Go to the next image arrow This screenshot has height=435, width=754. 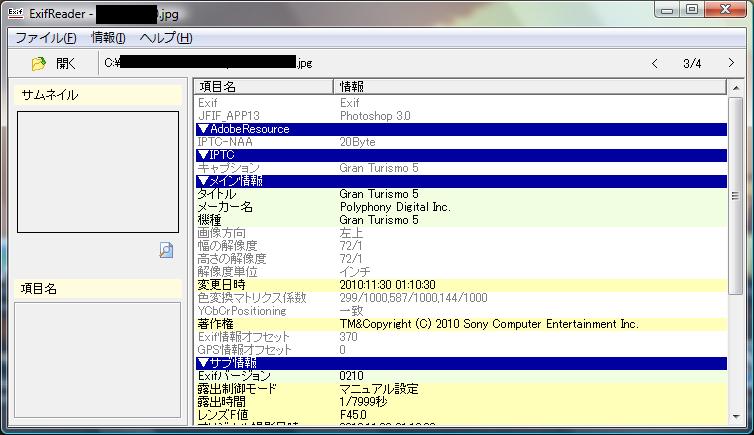click(x=731, y=63)
